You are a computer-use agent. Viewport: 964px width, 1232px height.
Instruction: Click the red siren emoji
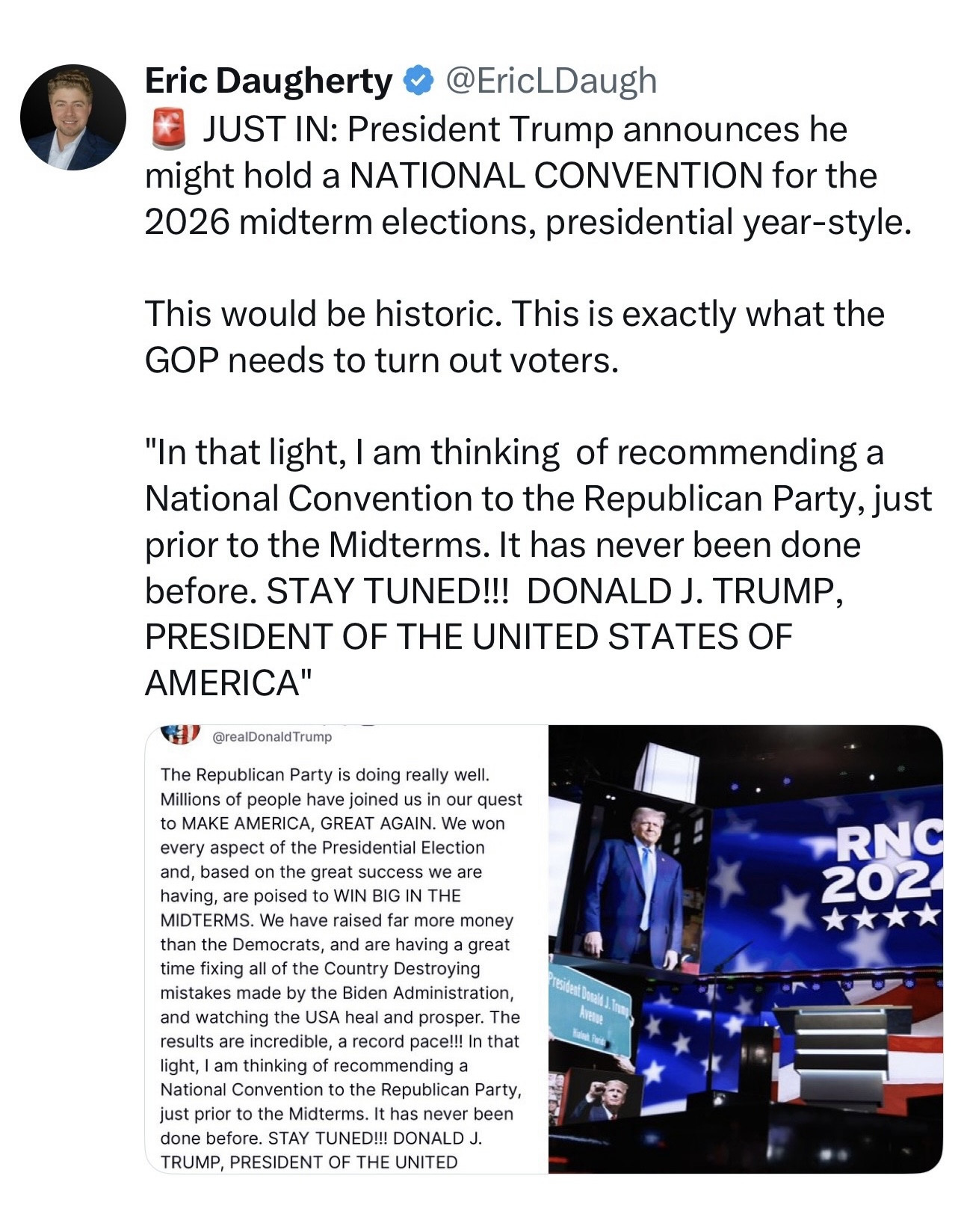(168, 129)
